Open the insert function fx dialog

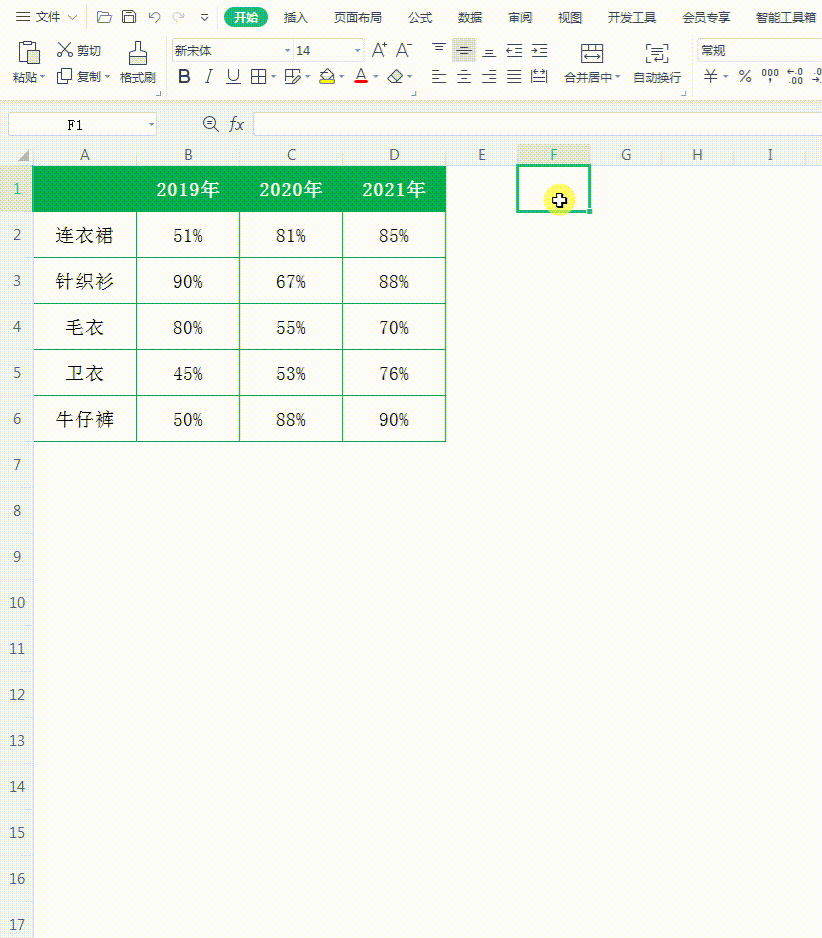(x=236, y=124)
